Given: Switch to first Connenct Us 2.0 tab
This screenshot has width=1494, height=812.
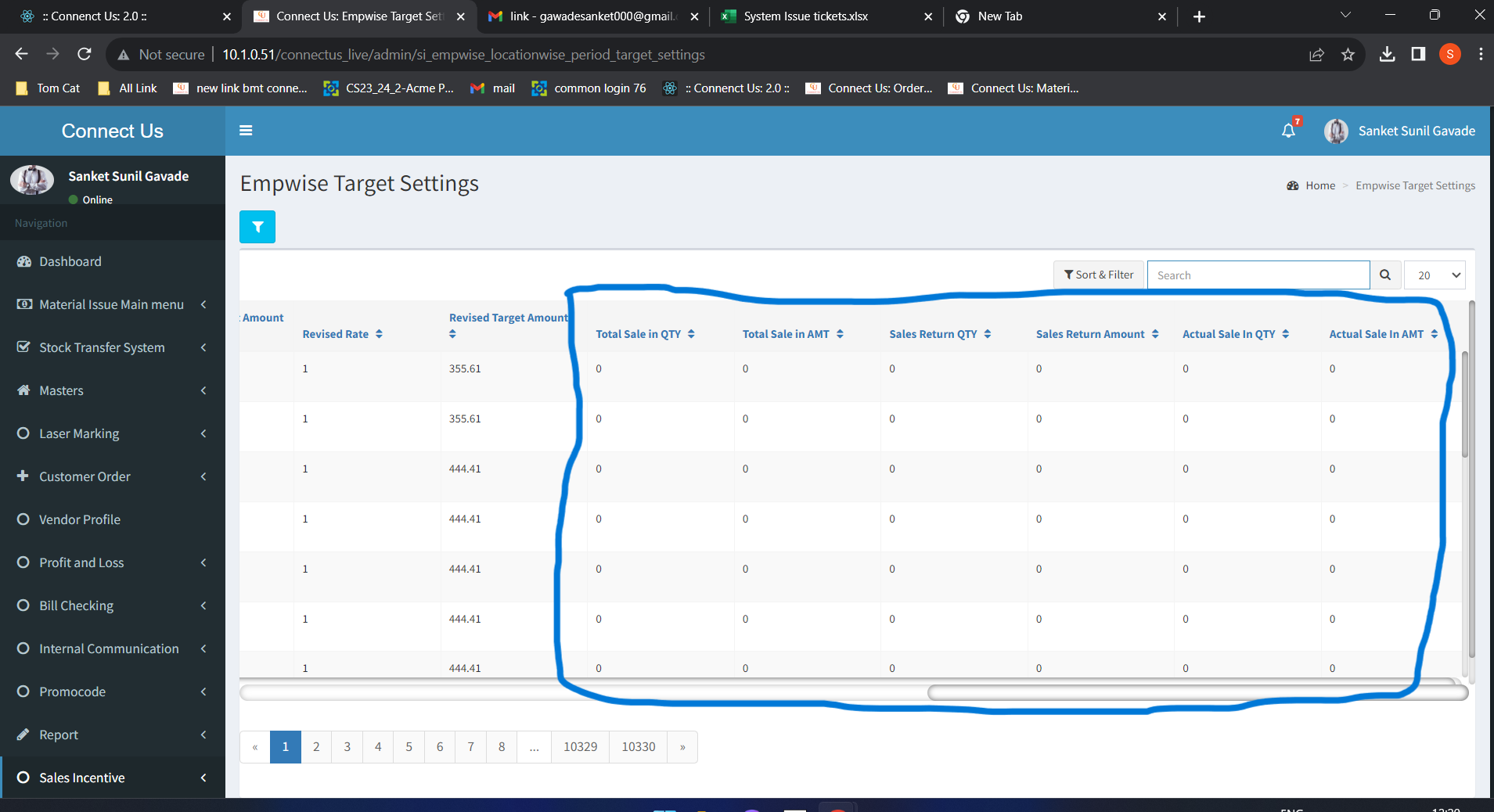Looking at the screenshot, I should click(125, 16).
